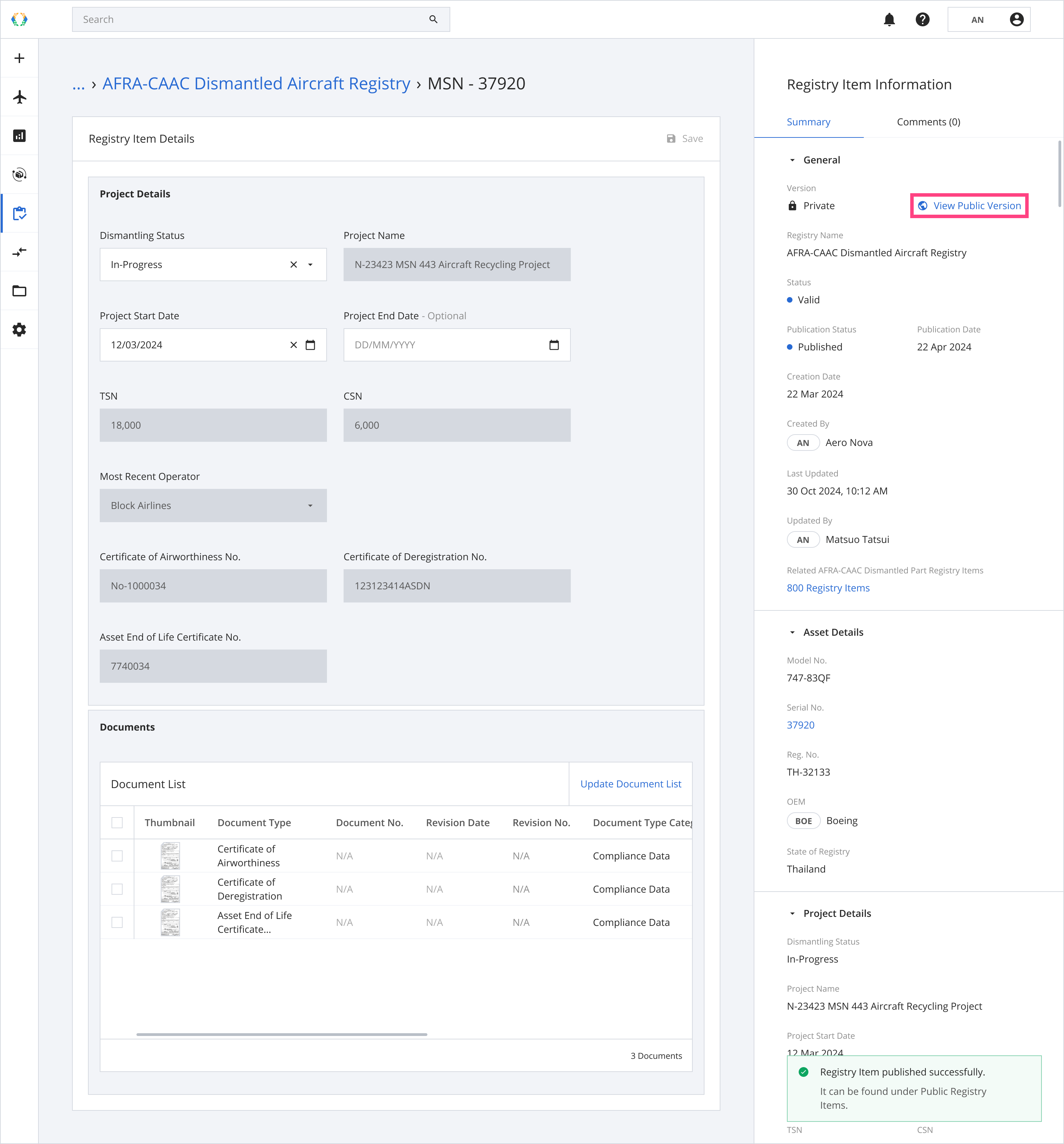Open notifications bell icon

pos(889,20)
